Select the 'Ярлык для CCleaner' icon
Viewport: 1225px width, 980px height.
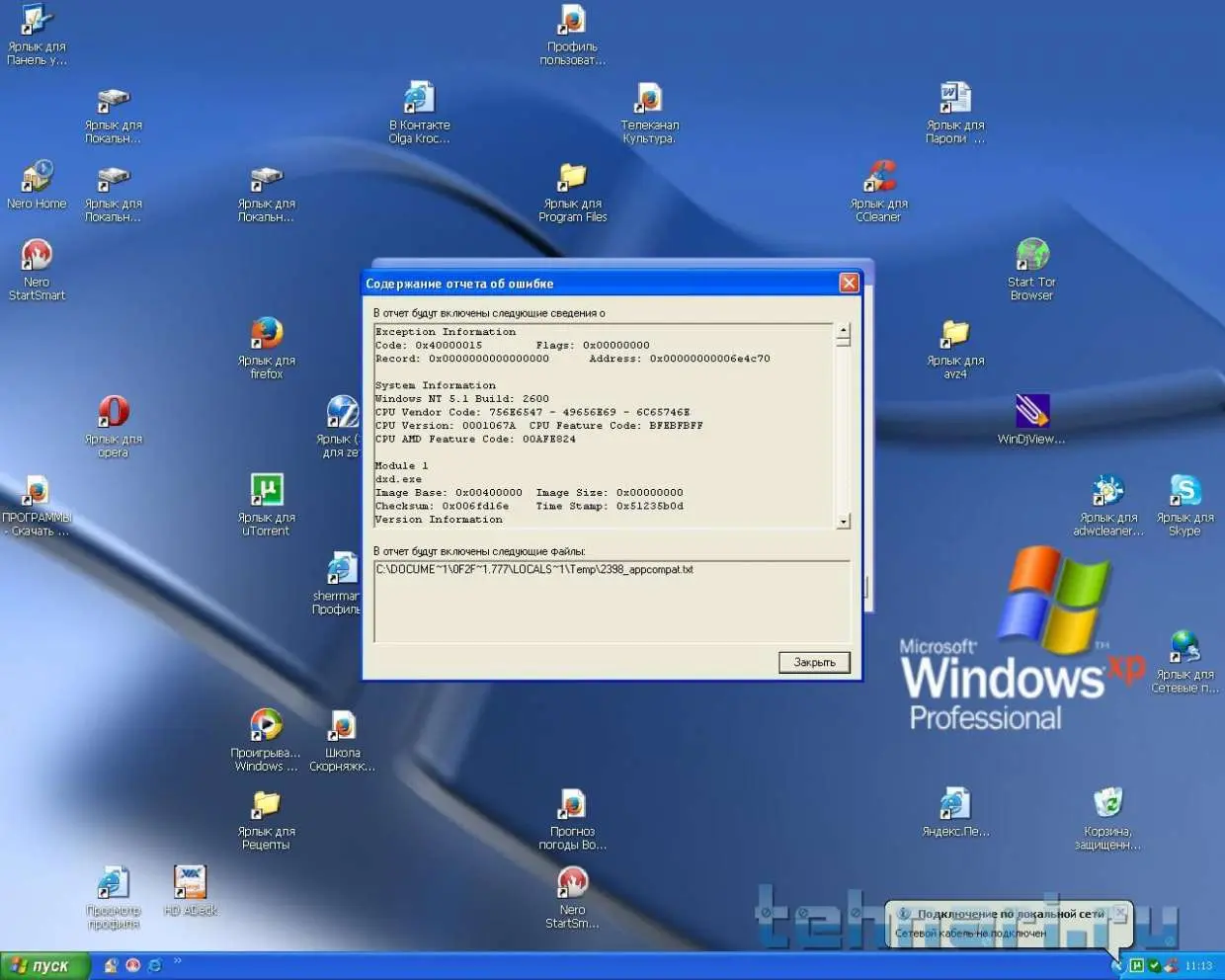[878, 193]
